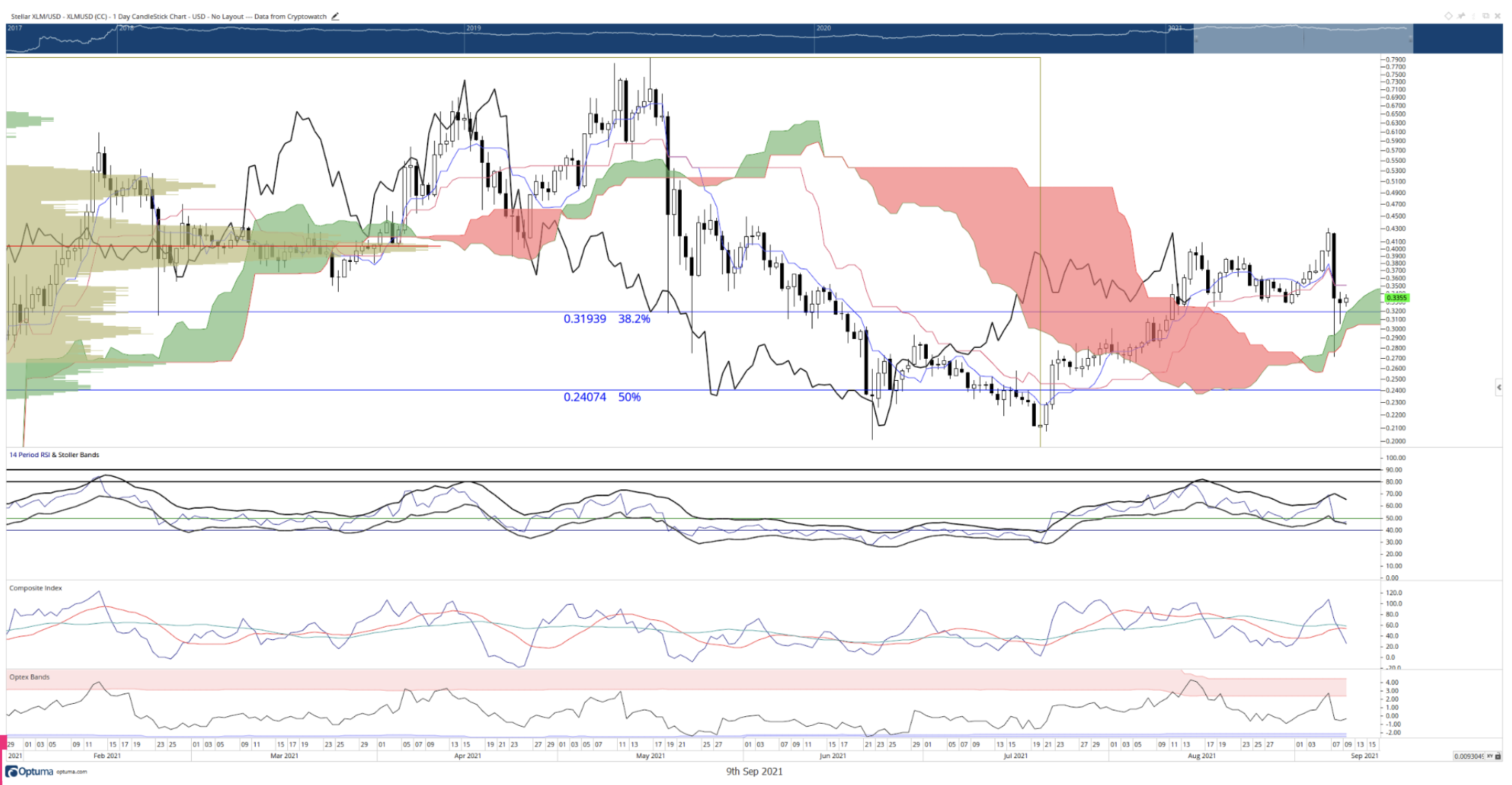
Task: Toggle the XY scale mode button
Action: 1490,756
